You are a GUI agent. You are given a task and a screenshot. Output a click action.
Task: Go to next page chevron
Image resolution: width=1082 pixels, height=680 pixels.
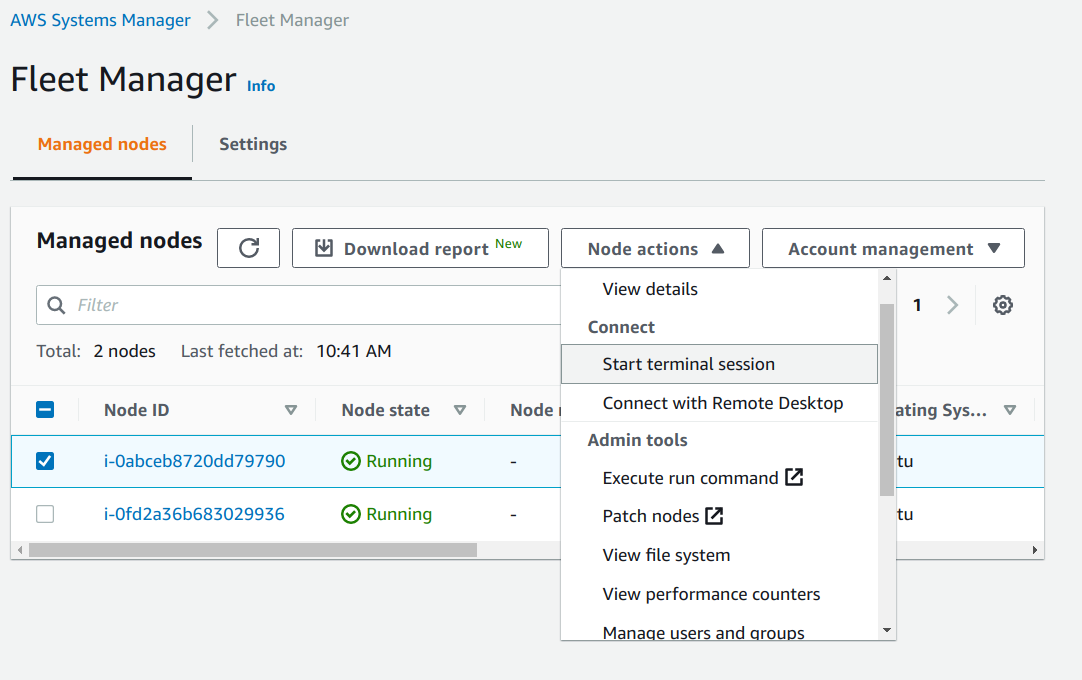pos(952,304)
